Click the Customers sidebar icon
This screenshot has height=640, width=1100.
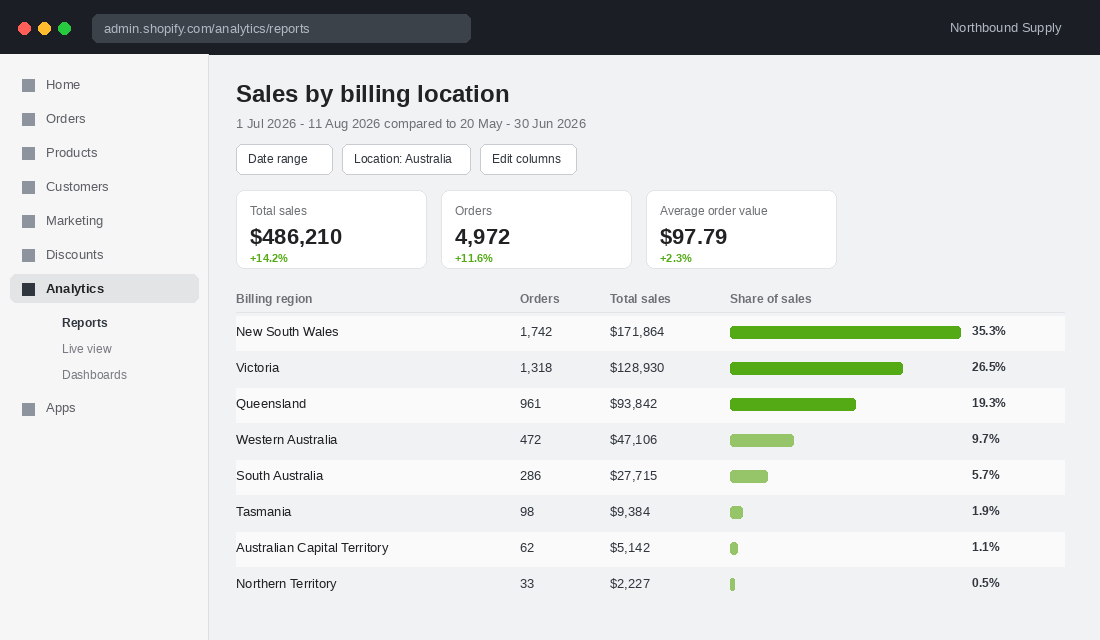click(x=28, y=187)
